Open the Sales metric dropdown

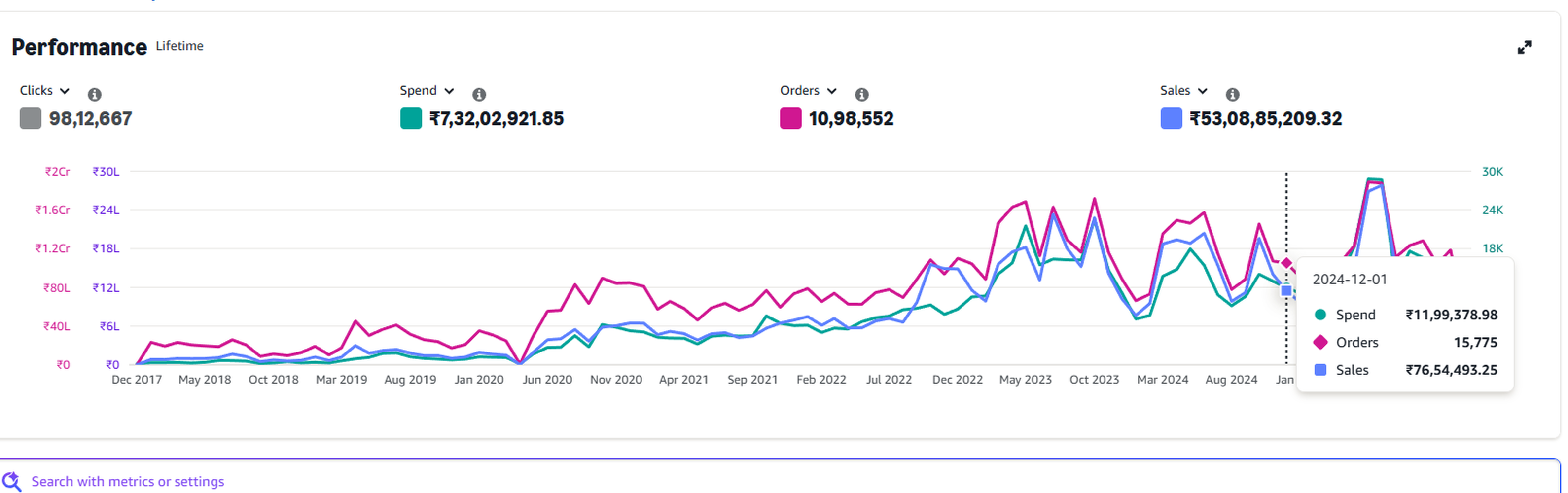pyautogui.click(x=1183, y=91)
